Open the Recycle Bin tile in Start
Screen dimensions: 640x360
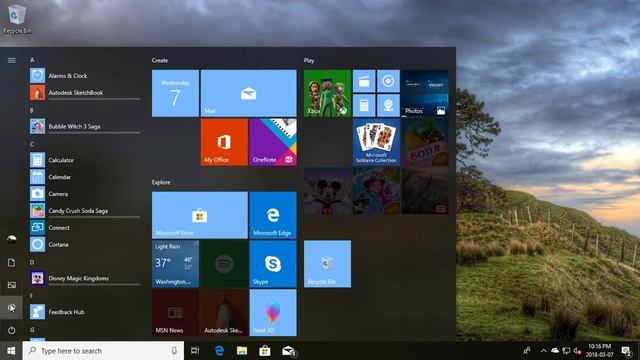[x=327, y=264]
